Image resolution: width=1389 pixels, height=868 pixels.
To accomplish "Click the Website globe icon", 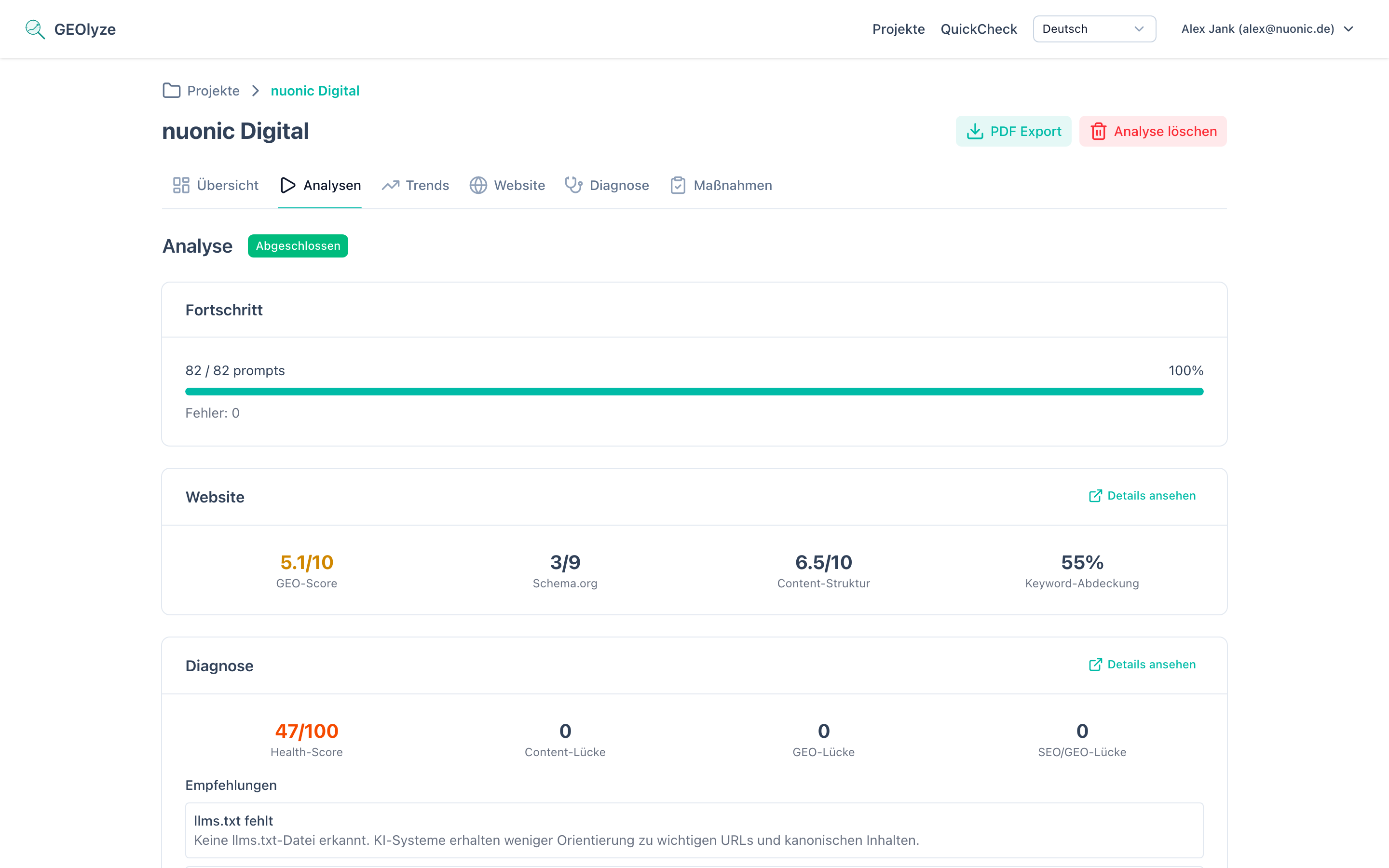I will 478,186.
